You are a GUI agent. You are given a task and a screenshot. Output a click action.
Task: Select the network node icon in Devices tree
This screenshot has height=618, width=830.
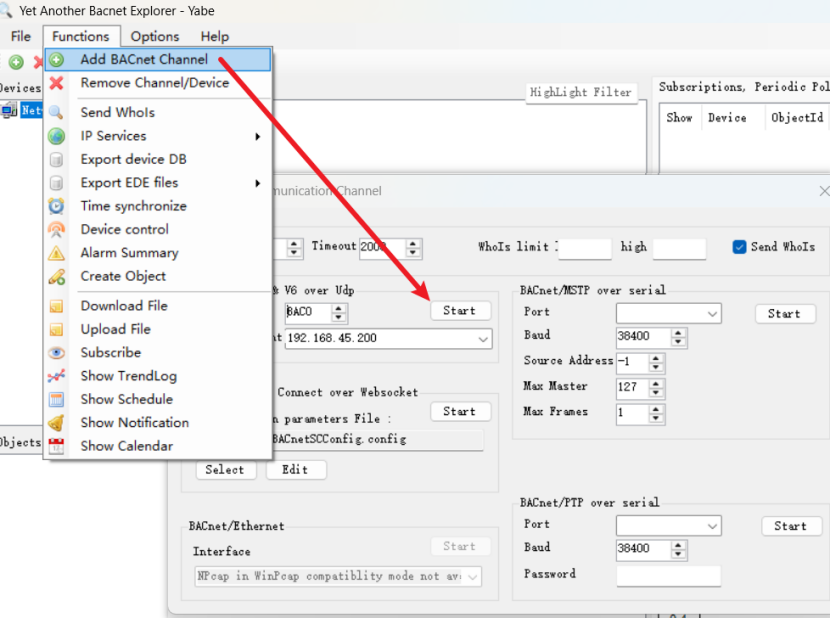click(9, 111)
